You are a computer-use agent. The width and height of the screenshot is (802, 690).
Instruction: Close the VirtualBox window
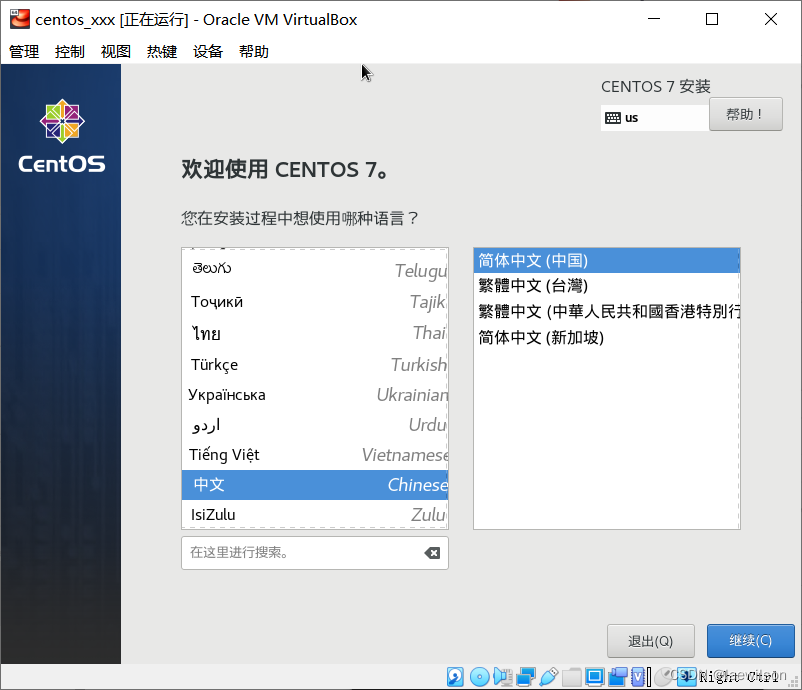(771, 19)
